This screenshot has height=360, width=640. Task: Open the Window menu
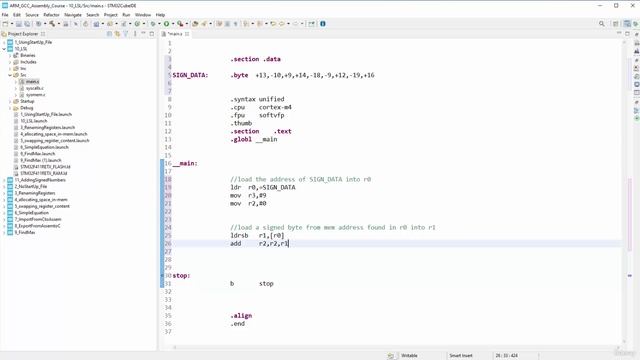click(143, 15)
